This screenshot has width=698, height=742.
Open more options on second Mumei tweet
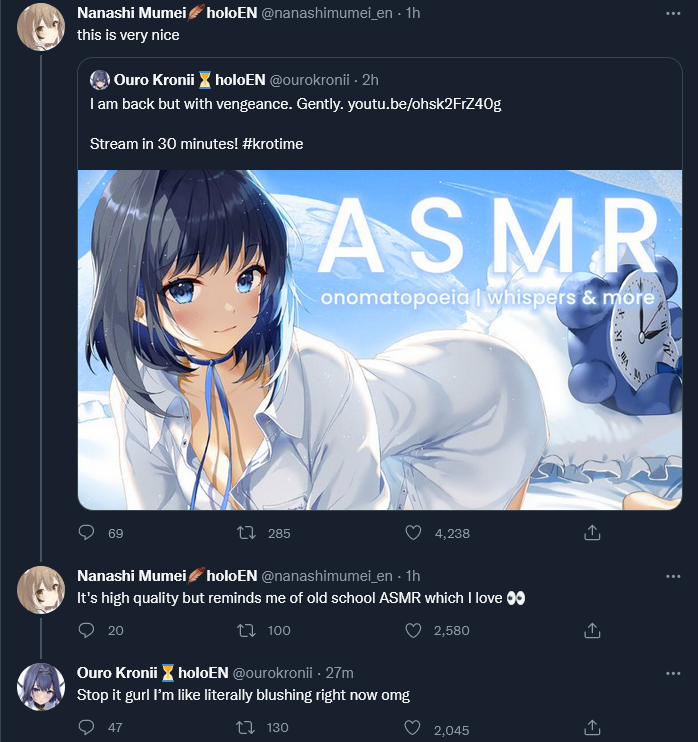coord(673,576)
